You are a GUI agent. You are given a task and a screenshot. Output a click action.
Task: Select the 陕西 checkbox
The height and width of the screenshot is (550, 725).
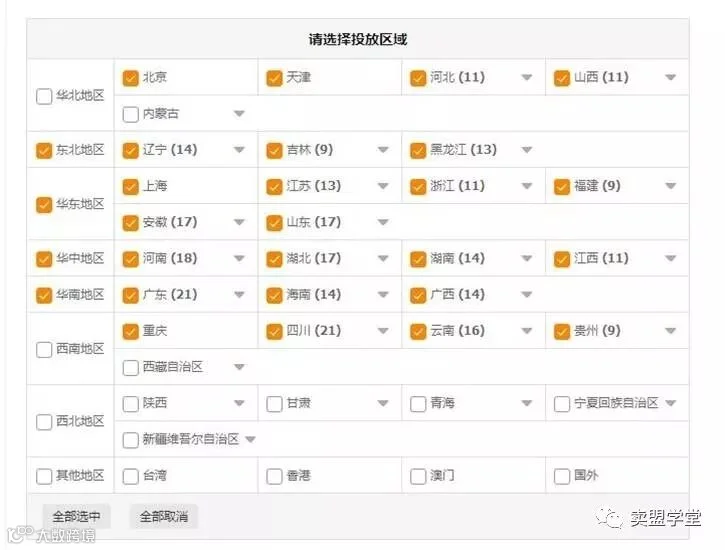click(x=130, y=403)
